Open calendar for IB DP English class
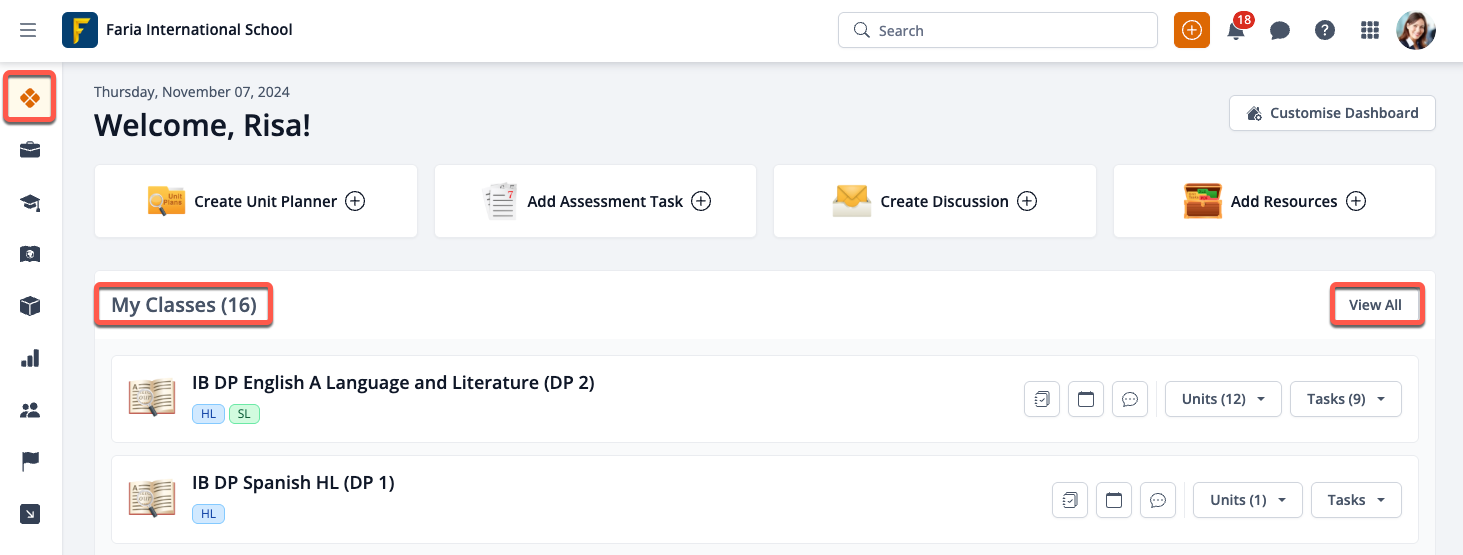The width and height of the screenshot is (1463, 555). [1085, 399]
